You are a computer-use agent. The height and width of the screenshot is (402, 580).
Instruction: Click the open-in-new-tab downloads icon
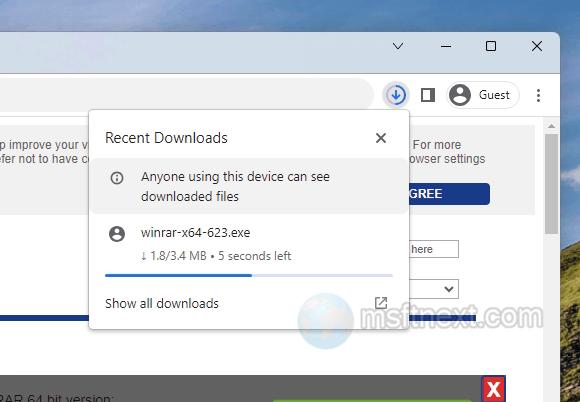coord(381,303)
